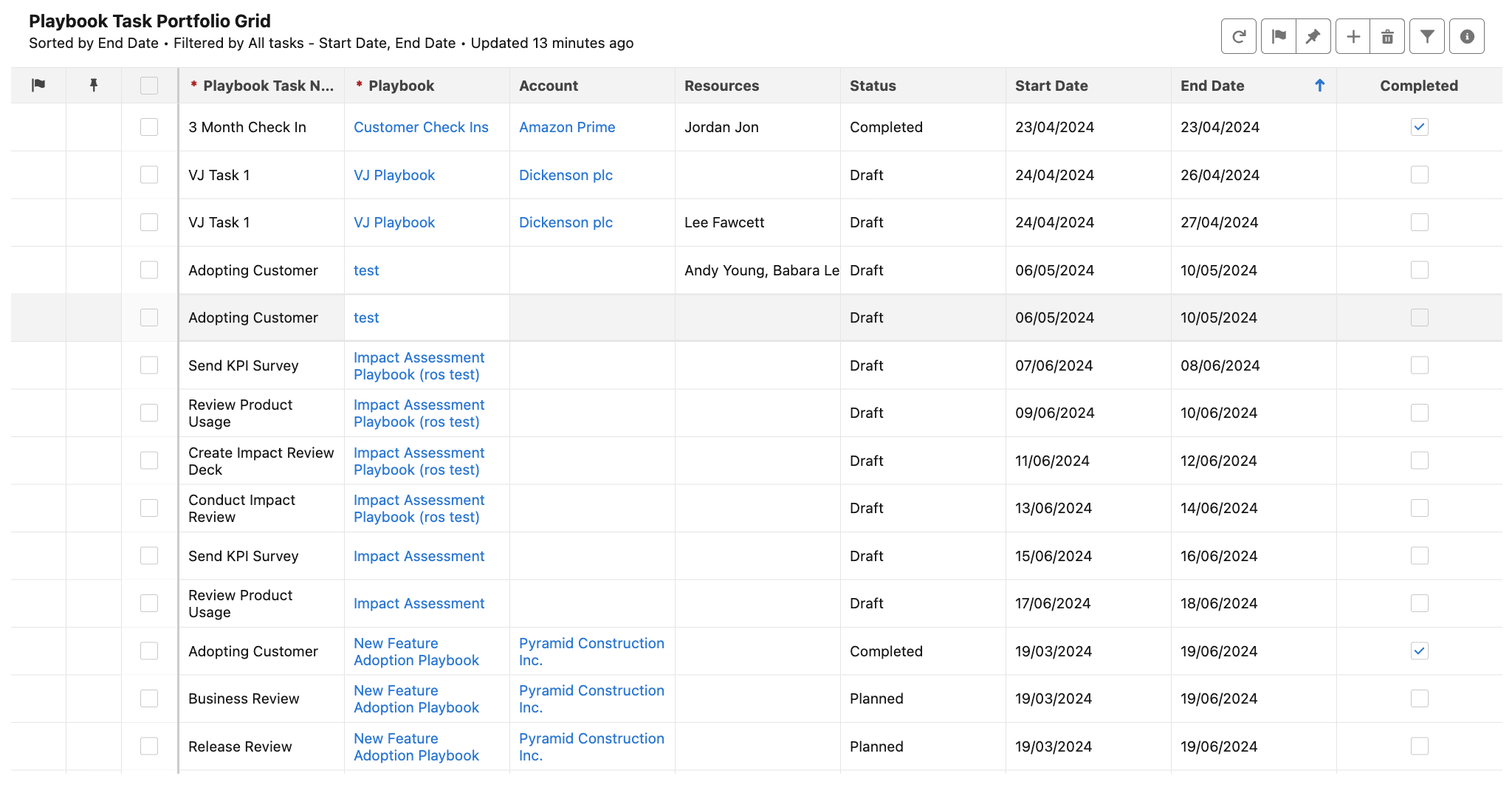Click the trash delete icon

[x=1387, y=36]
